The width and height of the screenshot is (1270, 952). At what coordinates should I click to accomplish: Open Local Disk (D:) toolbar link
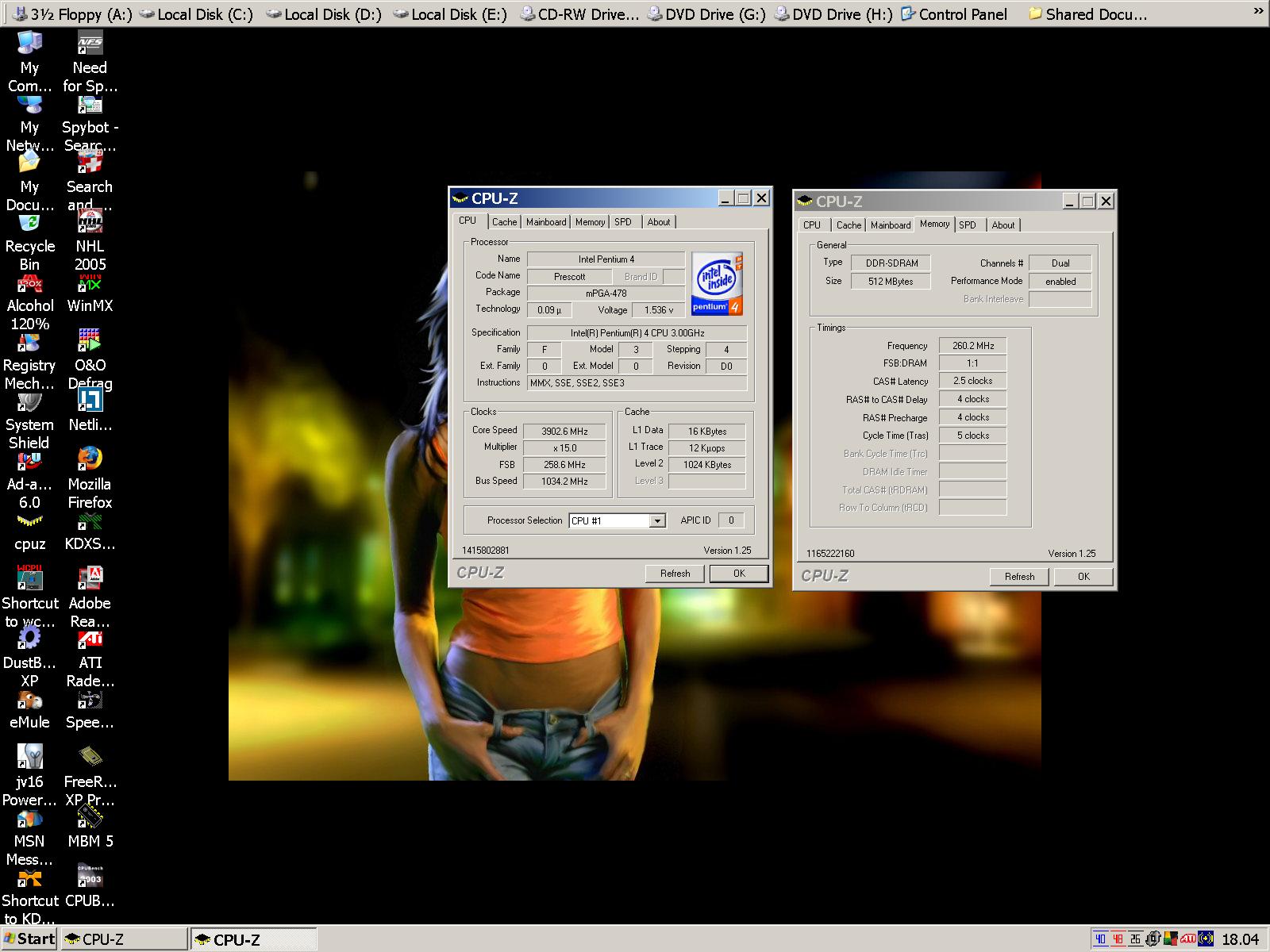324,14
